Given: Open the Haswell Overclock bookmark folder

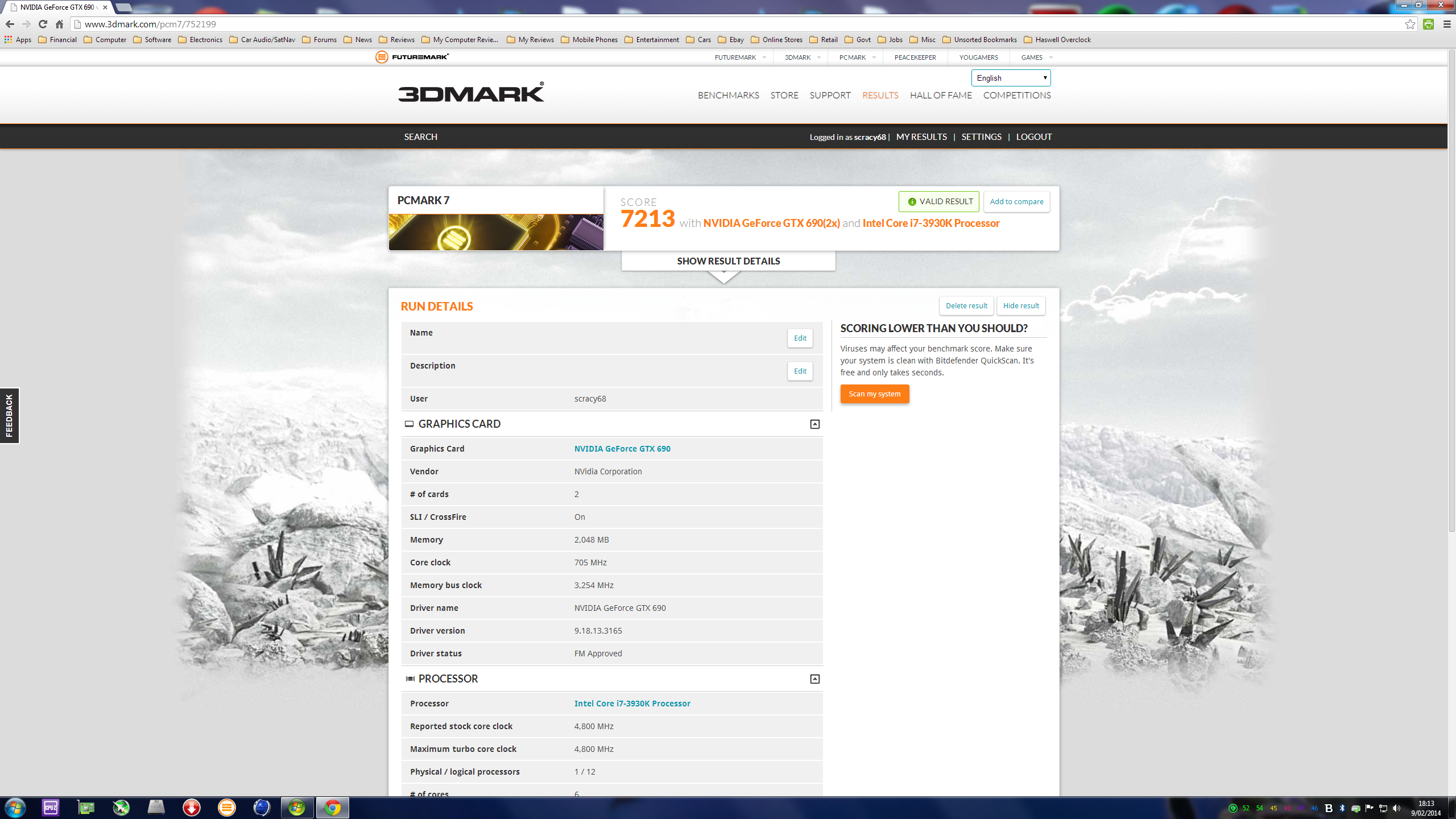Looking at the screenshot, I should (x=1057, y=39).
